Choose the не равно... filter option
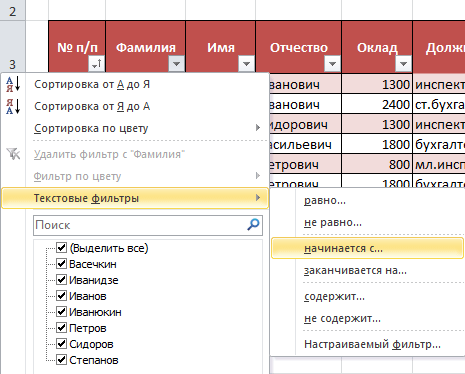 (367, 222)
